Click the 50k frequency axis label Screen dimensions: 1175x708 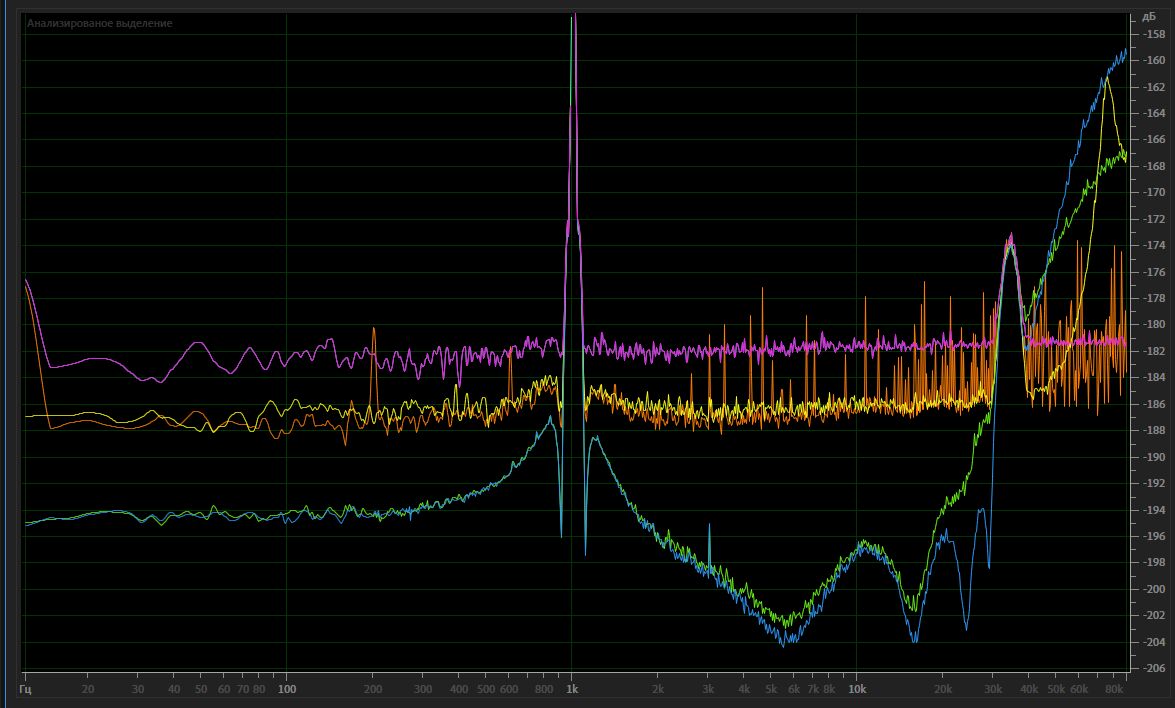pyautogui.click(x=1056, y=689)
